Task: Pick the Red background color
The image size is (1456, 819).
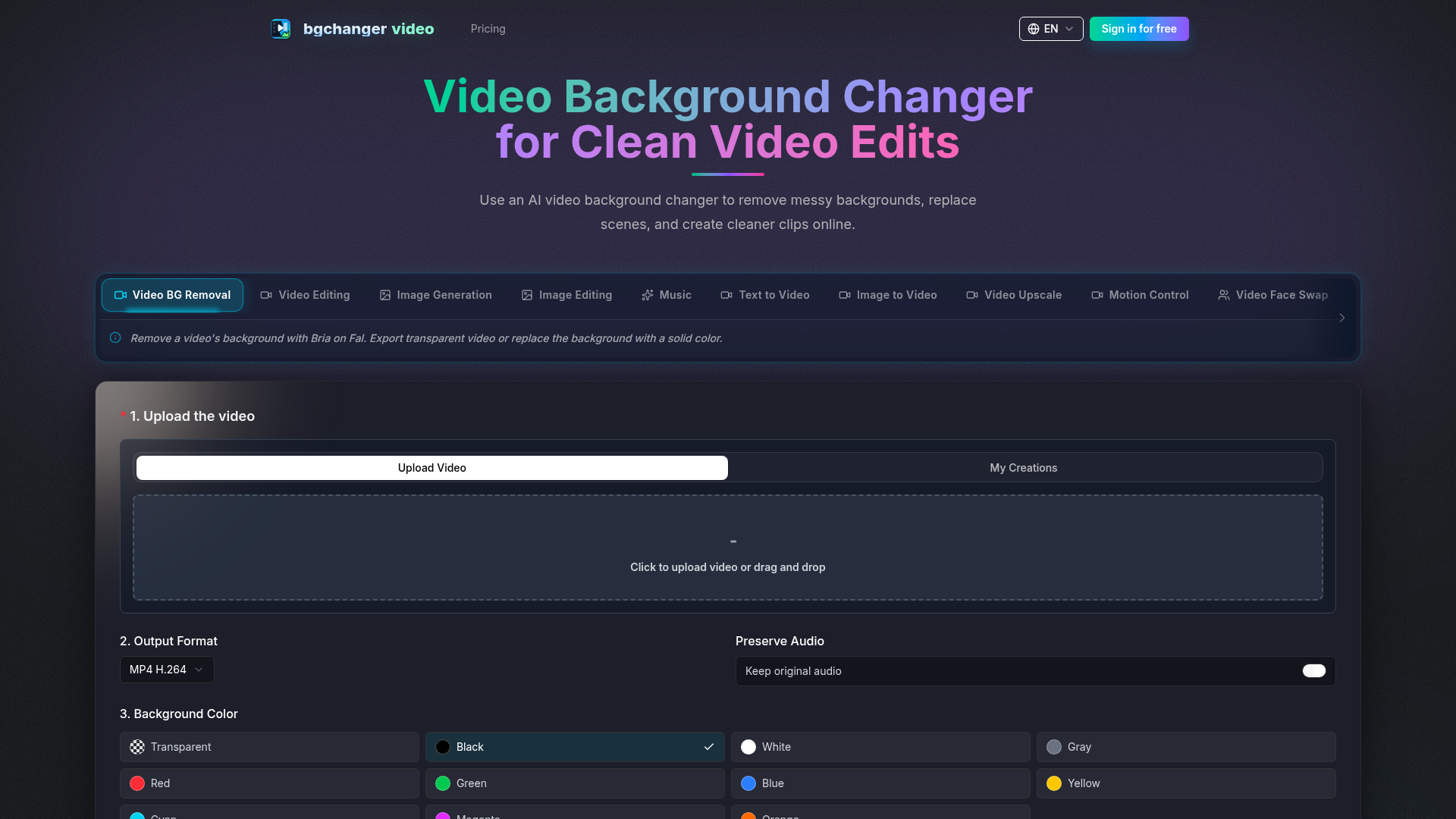Action: (x=269, y=783)
